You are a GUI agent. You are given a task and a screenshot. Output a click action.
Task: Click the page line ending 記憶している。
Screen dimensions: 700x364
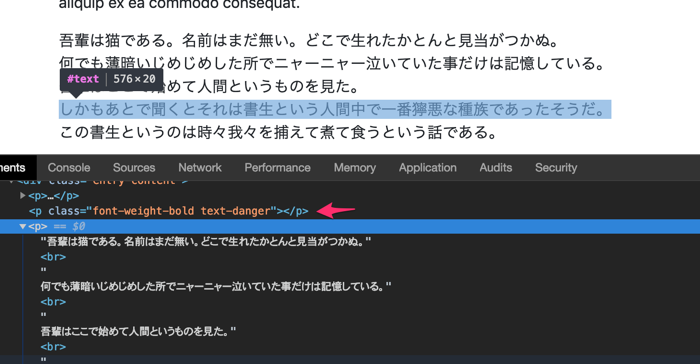(x=332, y=63)
